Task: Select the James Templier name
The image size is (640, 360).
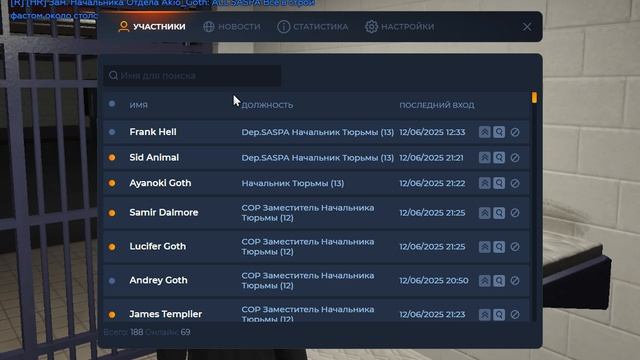Action: pos(165,314)
